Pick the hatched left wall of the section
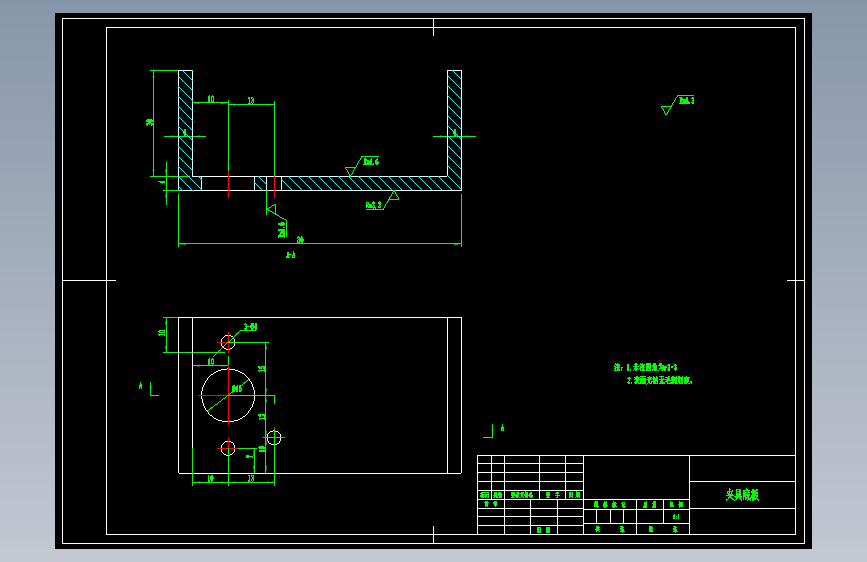Screen dimensions: 867x562 (x=185, y=129)
